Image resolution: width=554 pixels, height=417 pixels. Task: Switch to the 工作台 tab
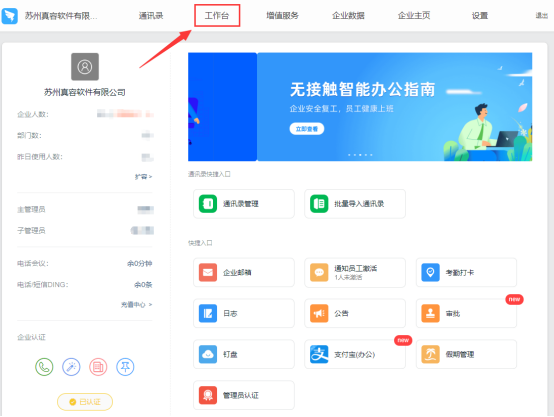click(x=217, y=16)
